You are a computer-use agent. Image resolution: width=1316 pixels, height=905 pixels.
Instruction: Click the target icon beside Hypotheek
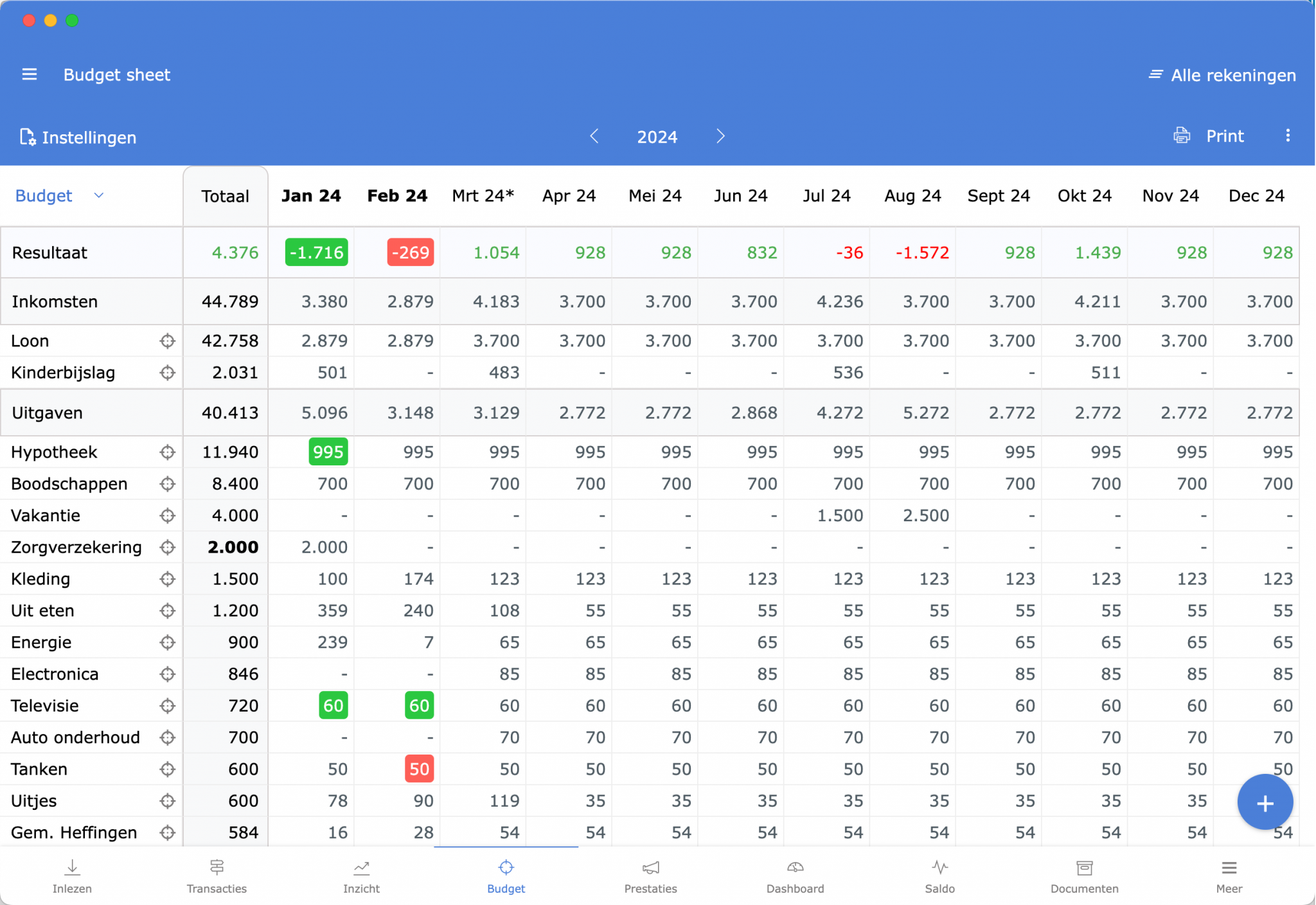tap(167, 452)
